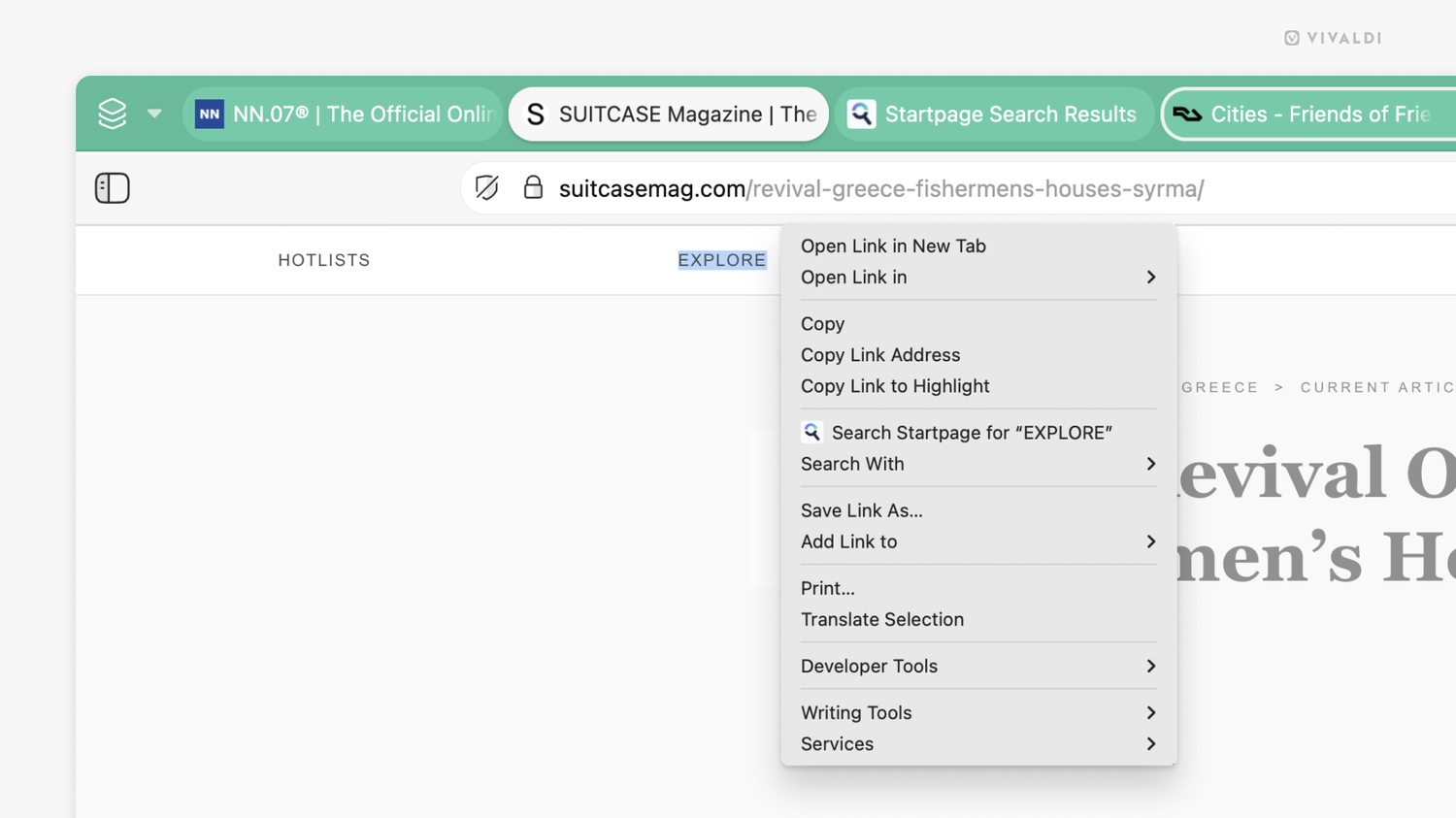Click the padlock site info icon
Image resolution: width=1456 pixels, height=818 pixels.
[533, 187]
